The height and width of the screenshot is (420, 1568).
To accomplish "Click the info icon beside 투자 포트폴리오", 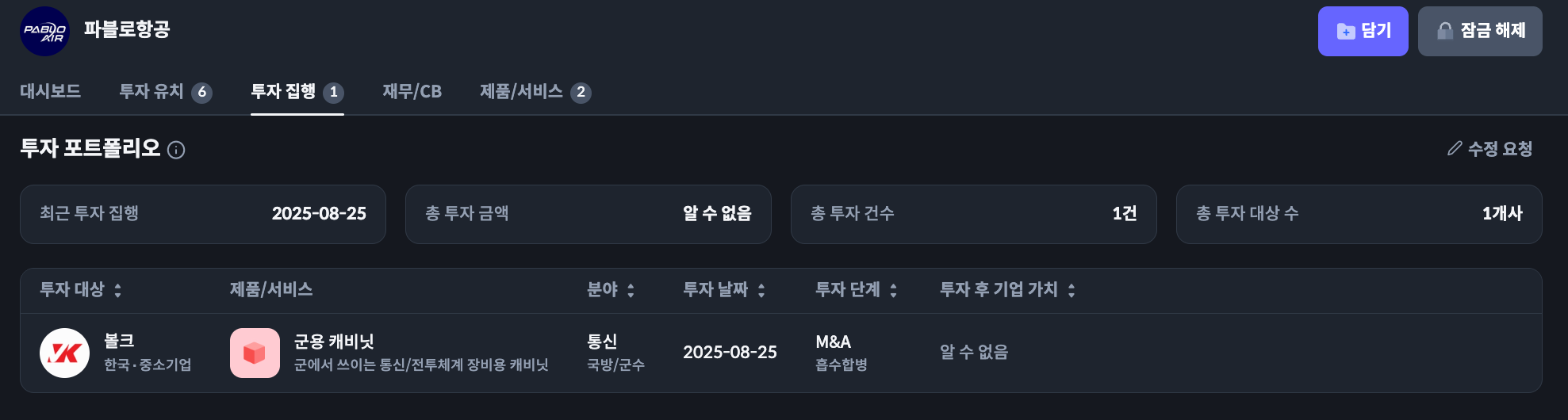I will coord(176,150).
